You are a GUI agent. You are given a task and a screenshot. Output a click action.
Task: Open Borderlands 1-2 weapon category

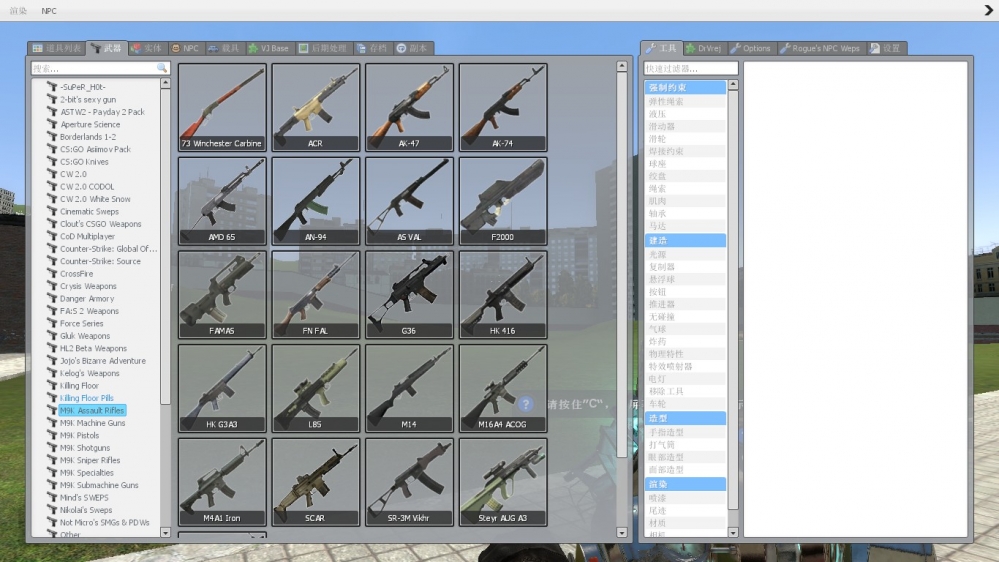tap(88, 137)
